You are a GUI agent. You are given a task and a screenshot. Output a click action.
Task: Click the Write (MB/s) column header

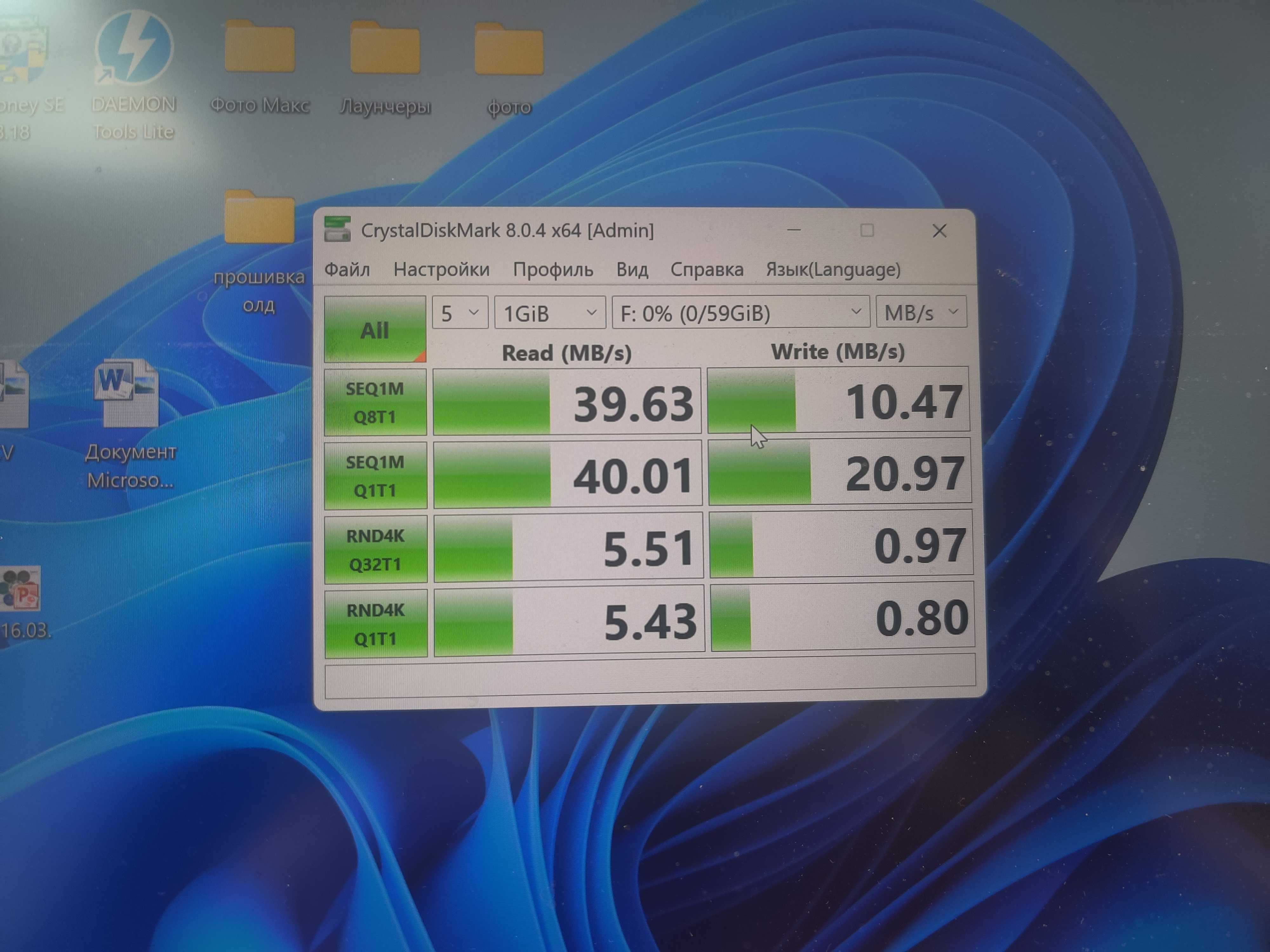pyautogui.click(x=838, y=351)
